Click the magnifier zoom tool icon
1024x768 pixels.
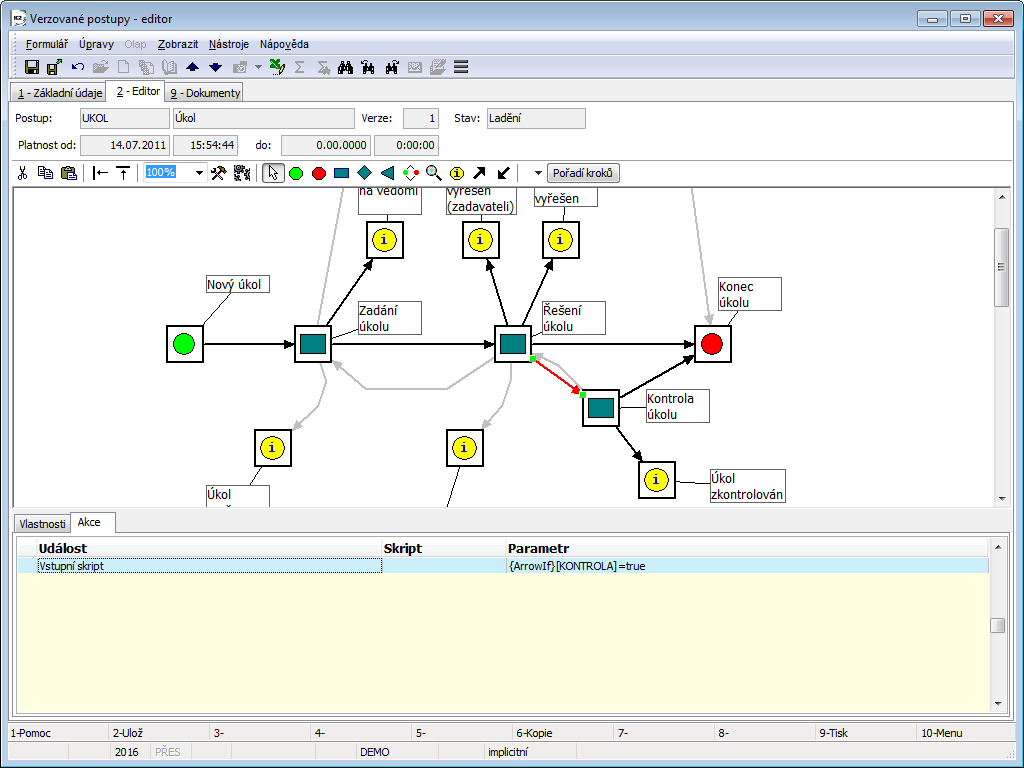pos(433,173)
